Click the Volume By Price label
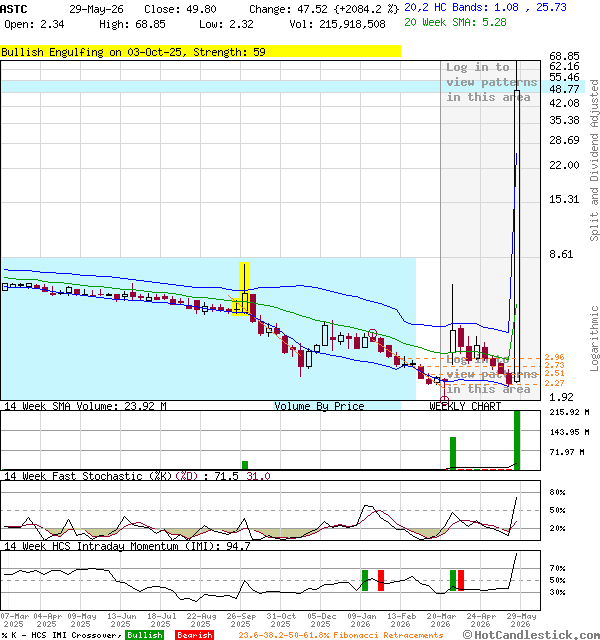600x640 pixels. pos(319,406)
